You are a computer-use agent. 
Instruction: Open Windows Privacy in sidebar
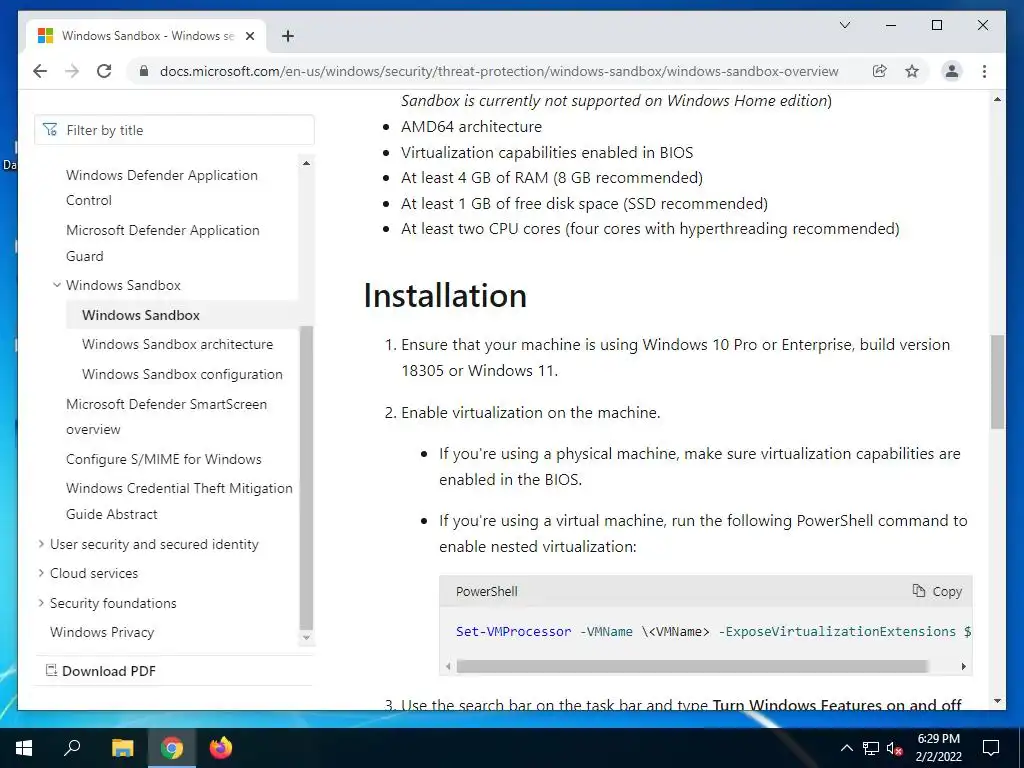(x=102, y=632)
